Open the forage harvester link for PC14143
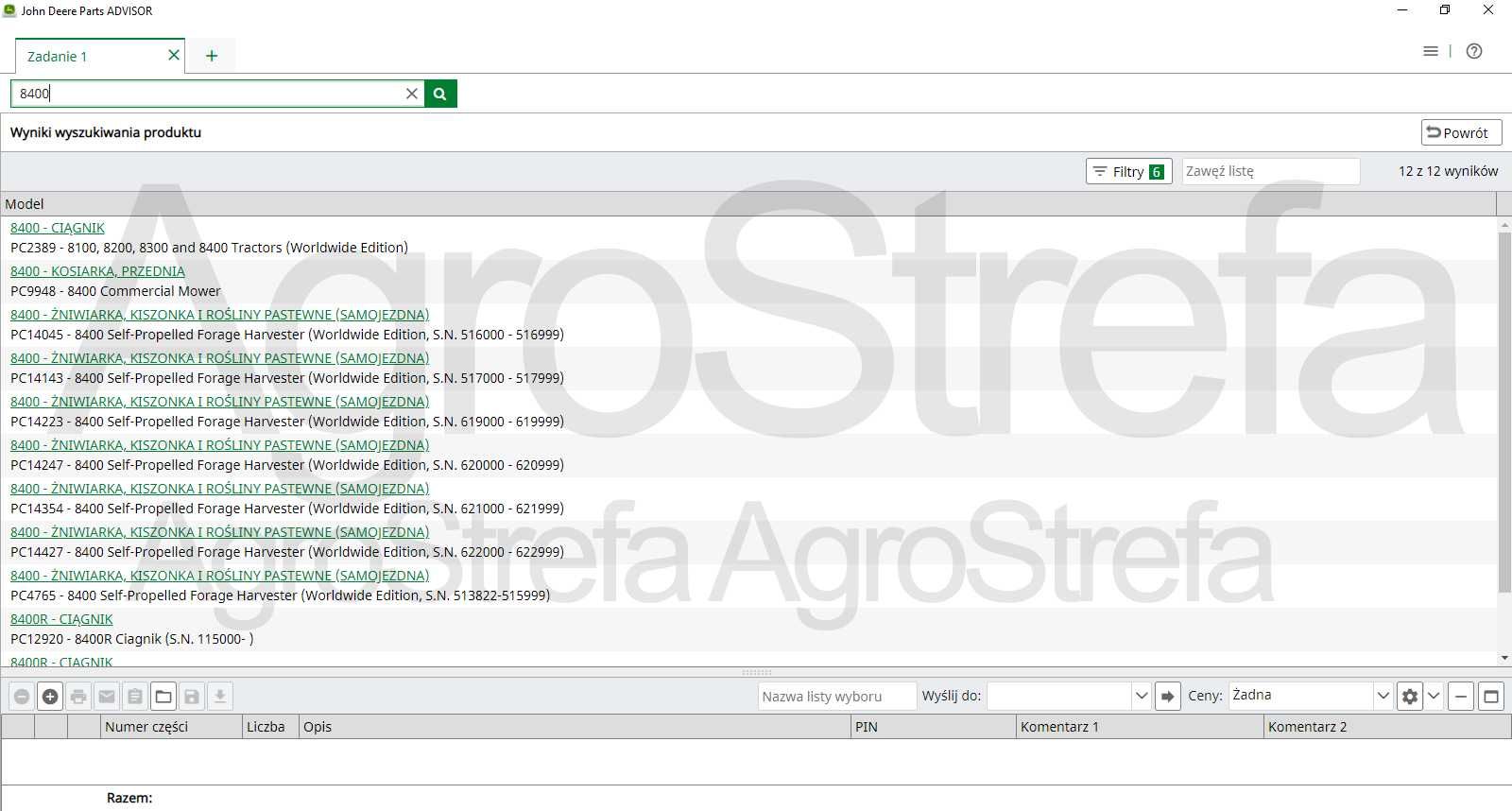Viewport: 1512px width, 811px height. pyautogui.click(x=219, y=358)
